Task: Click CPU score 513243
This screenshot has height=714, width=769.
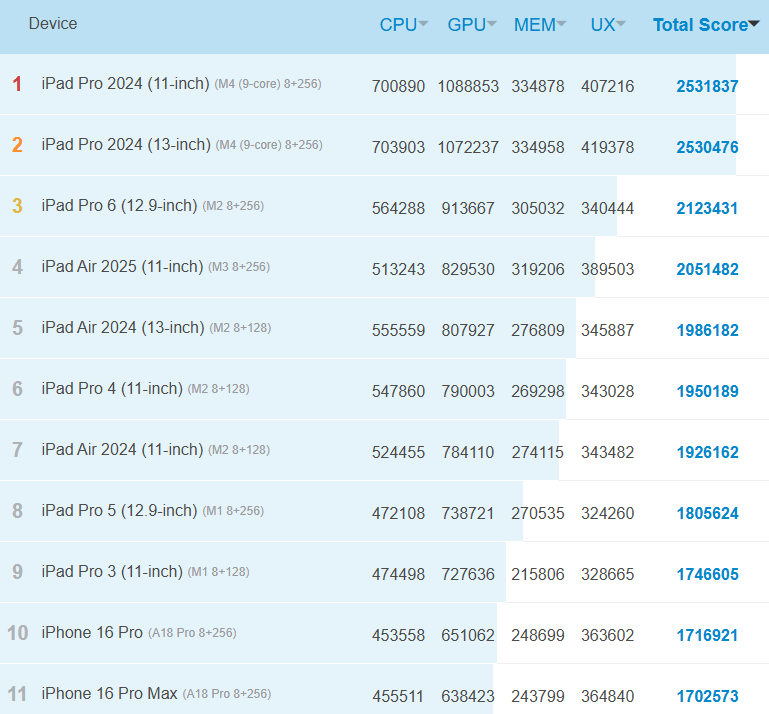Action: point(398,269)
